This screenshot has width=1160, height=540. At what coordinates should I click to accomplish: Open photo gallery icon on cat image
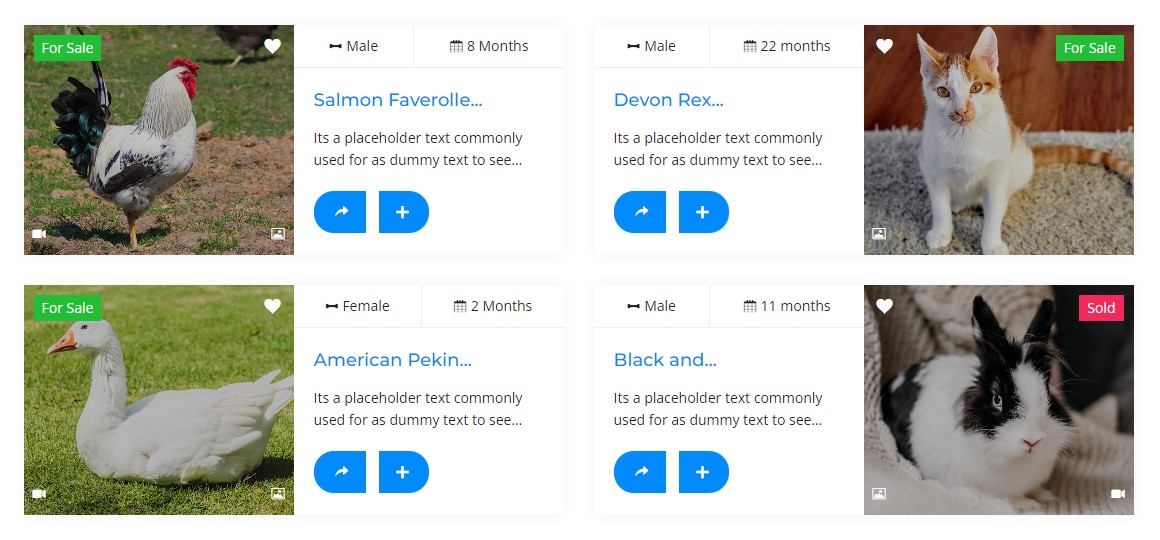[x=879, y=234]
